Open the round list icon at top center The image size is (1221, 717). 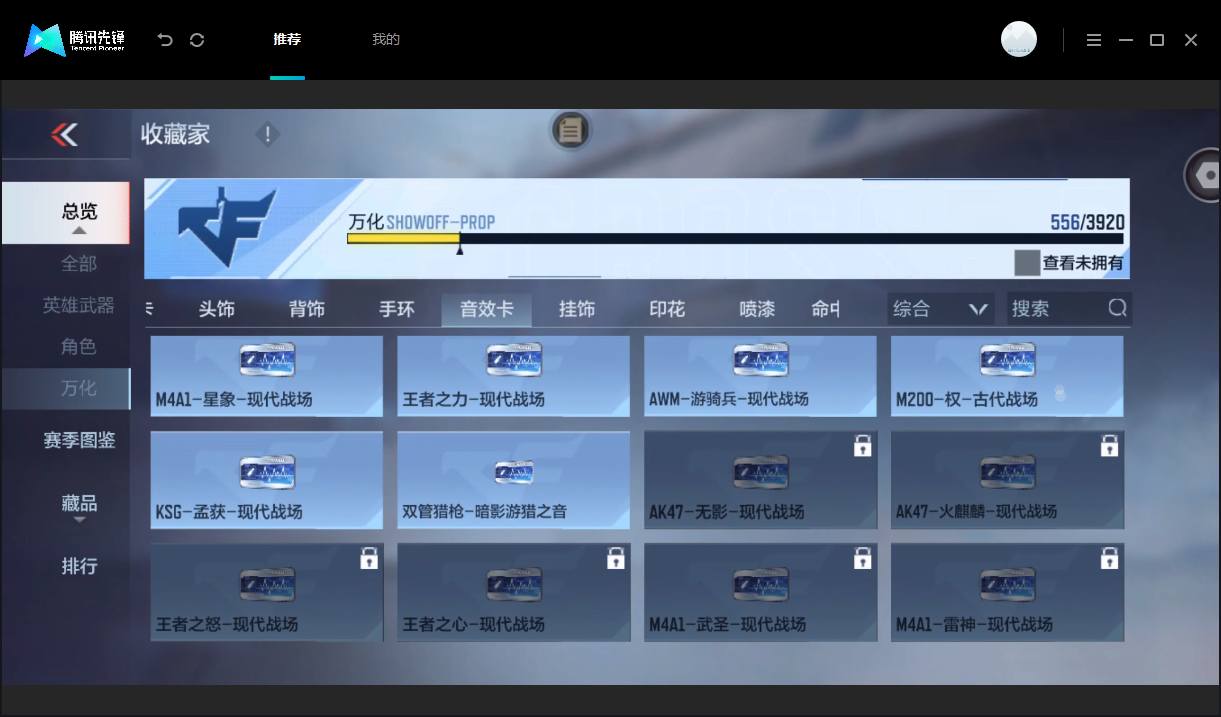point(571,130)
